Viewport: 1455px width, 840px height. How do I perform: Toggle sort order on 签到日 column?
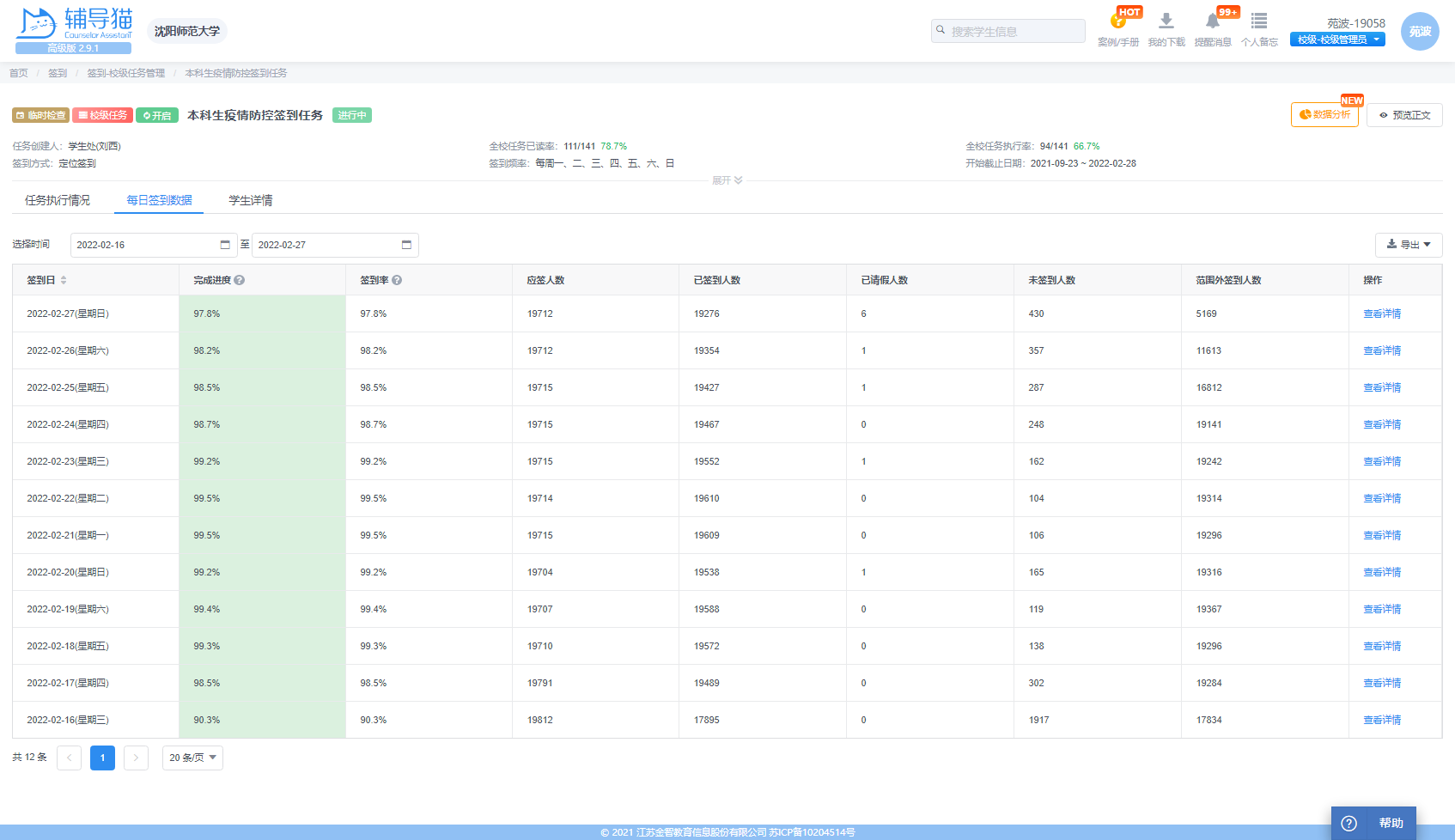click(x=64, y=280)
